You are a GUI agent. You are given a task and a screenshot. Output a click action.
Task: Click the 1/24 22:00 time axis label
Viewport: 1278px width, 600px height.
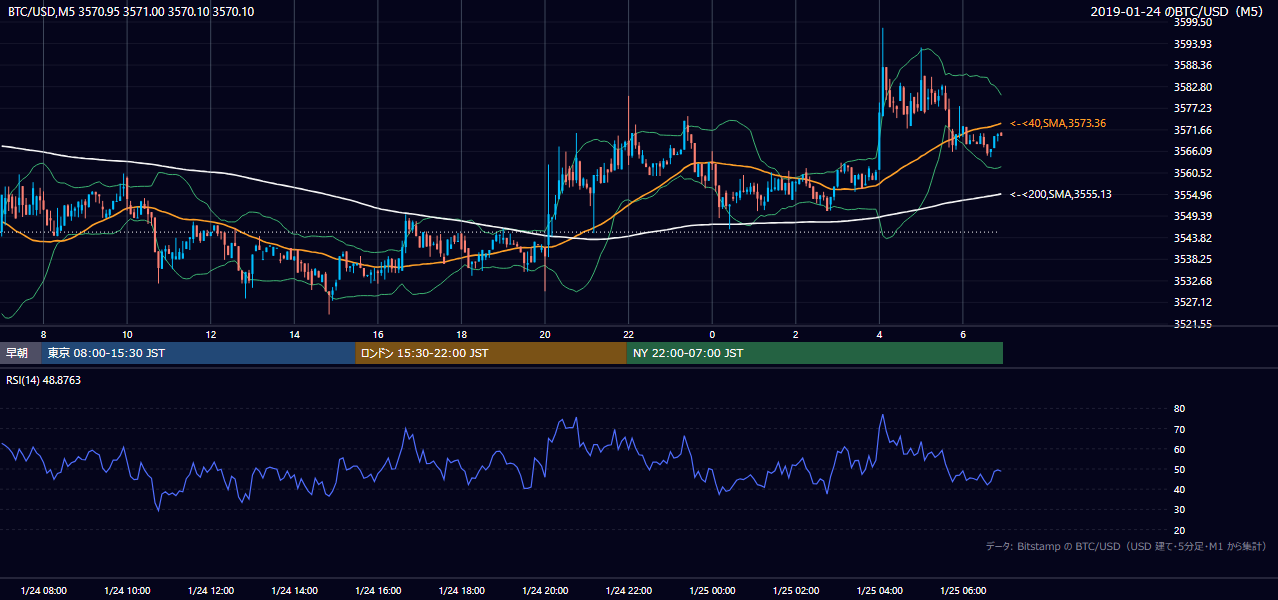628,591
